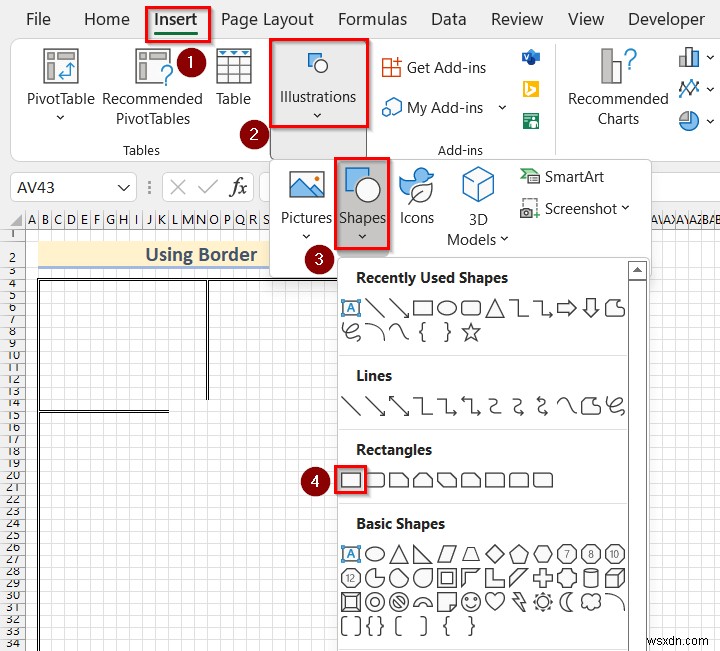Select the Rectangle shape under Rectangles
The image size is (720, 651).
351,480
